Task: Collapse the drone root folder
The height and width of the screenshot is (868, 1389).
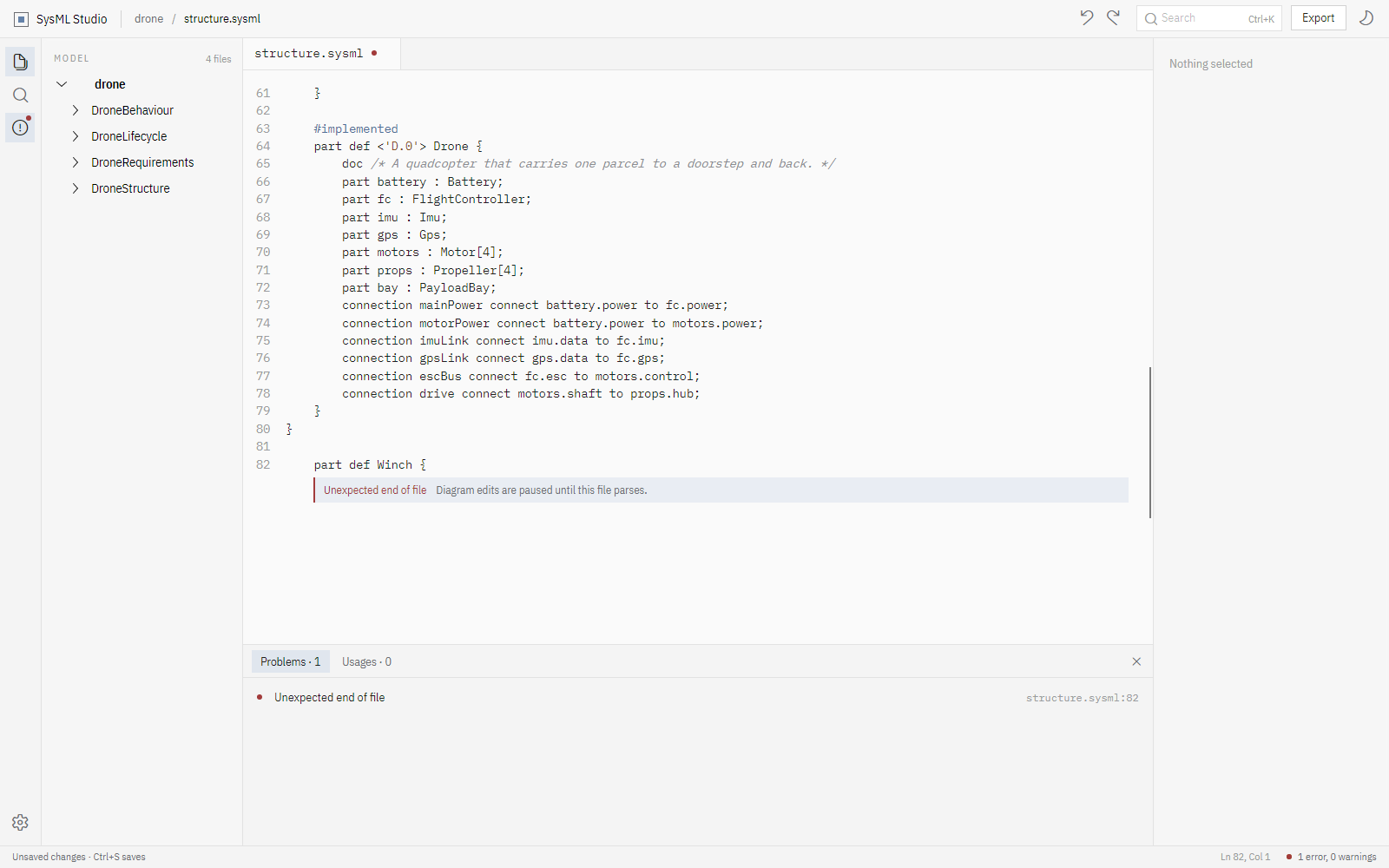Action: click(62, 84)
